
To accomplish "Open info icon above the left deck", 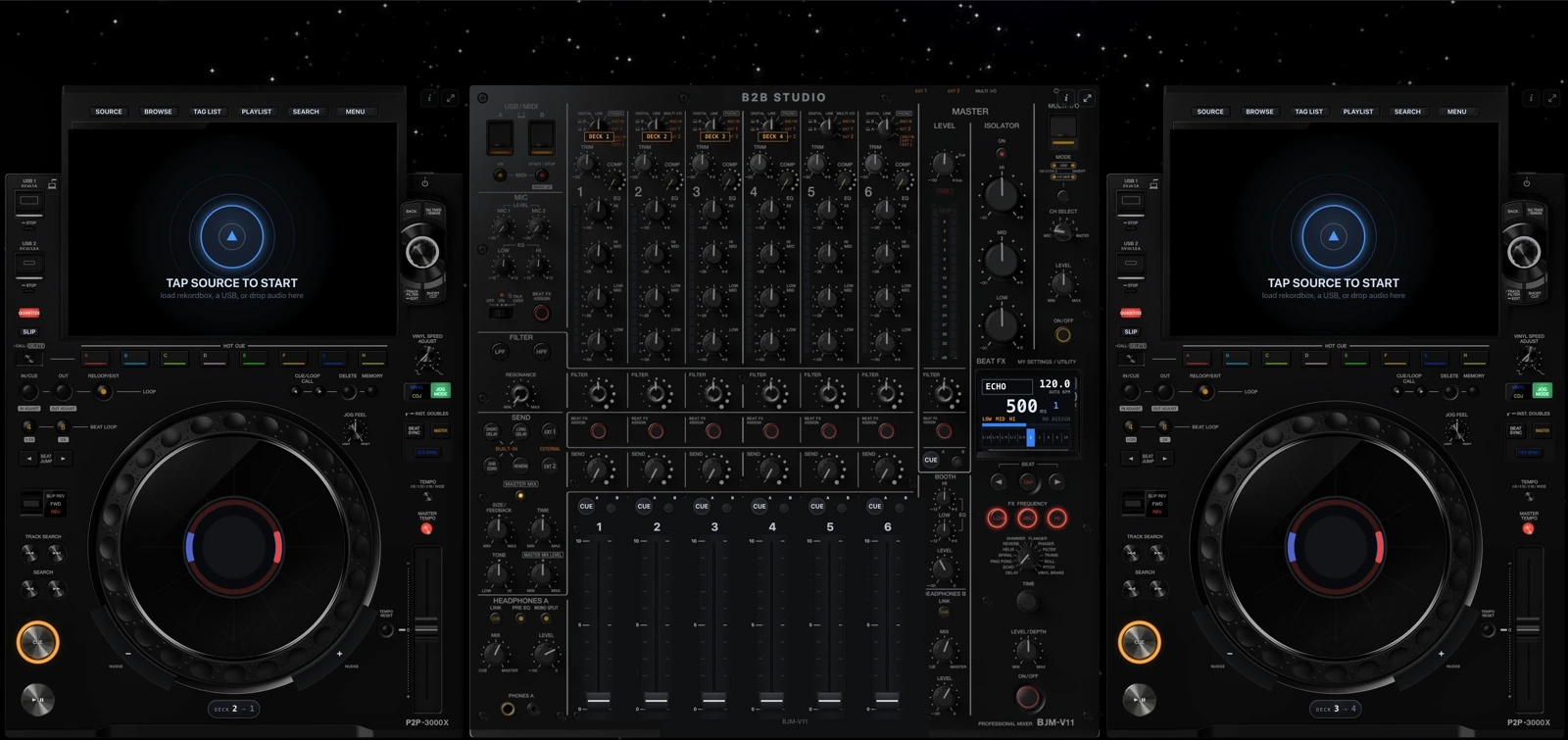I will point(429,98).
